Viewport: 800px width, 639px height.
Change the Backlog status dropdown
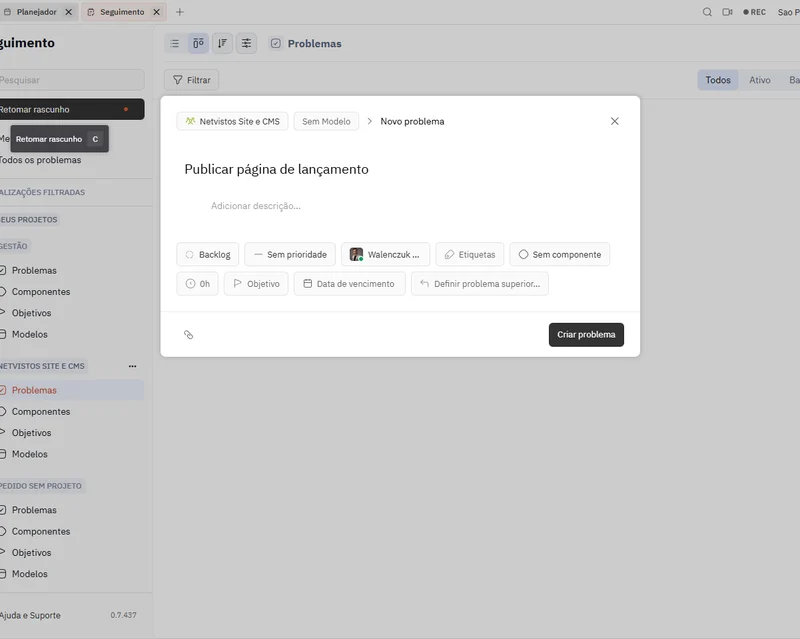click(x=208, y=254)
